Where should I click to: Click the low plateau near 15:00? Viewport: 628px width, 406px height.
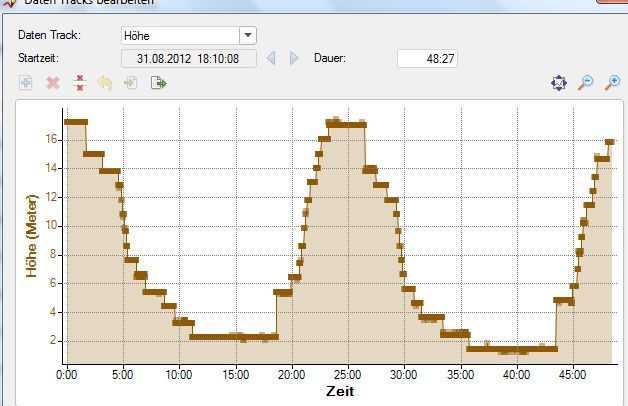click(x=234, y=336)
